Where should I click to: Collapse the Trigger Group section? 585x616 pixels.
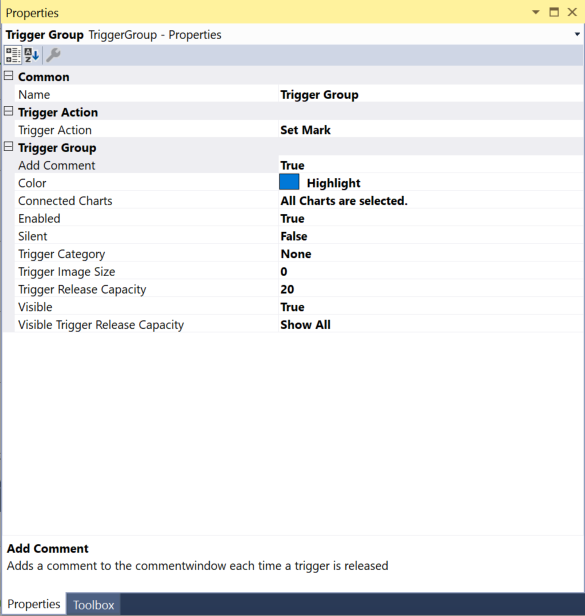[9, 147]
